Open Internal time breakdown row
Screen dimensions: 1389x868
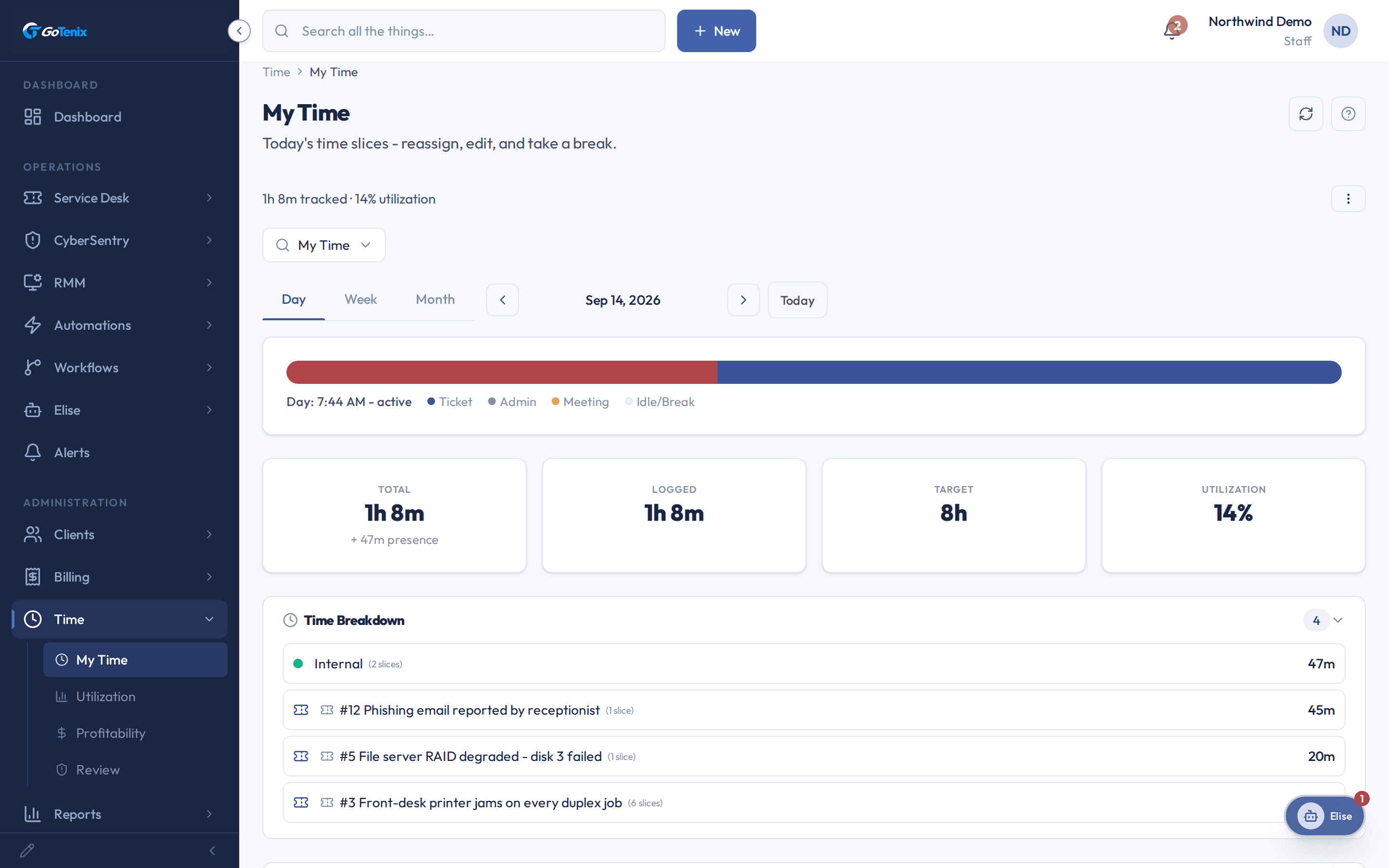point(814,664)
